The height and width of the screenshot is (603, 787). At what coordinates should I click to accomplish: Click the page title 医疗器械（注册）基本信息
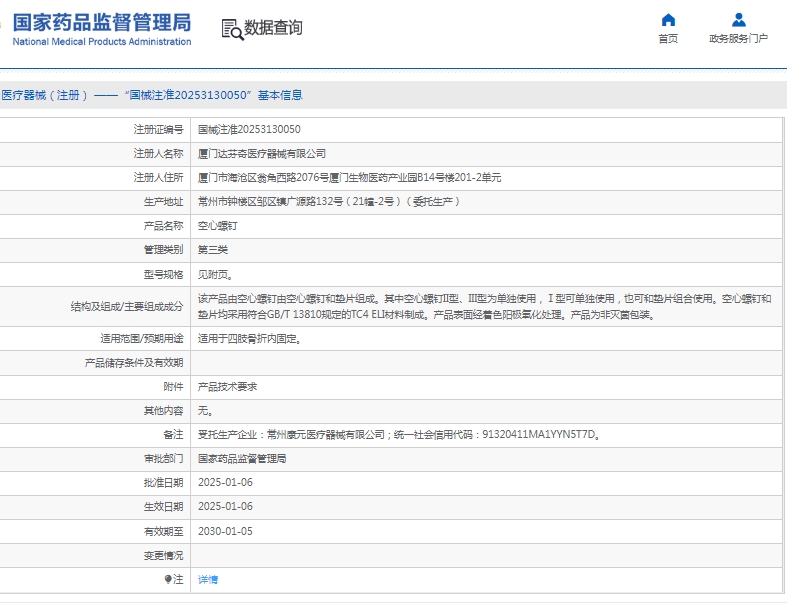click(152, 95)
